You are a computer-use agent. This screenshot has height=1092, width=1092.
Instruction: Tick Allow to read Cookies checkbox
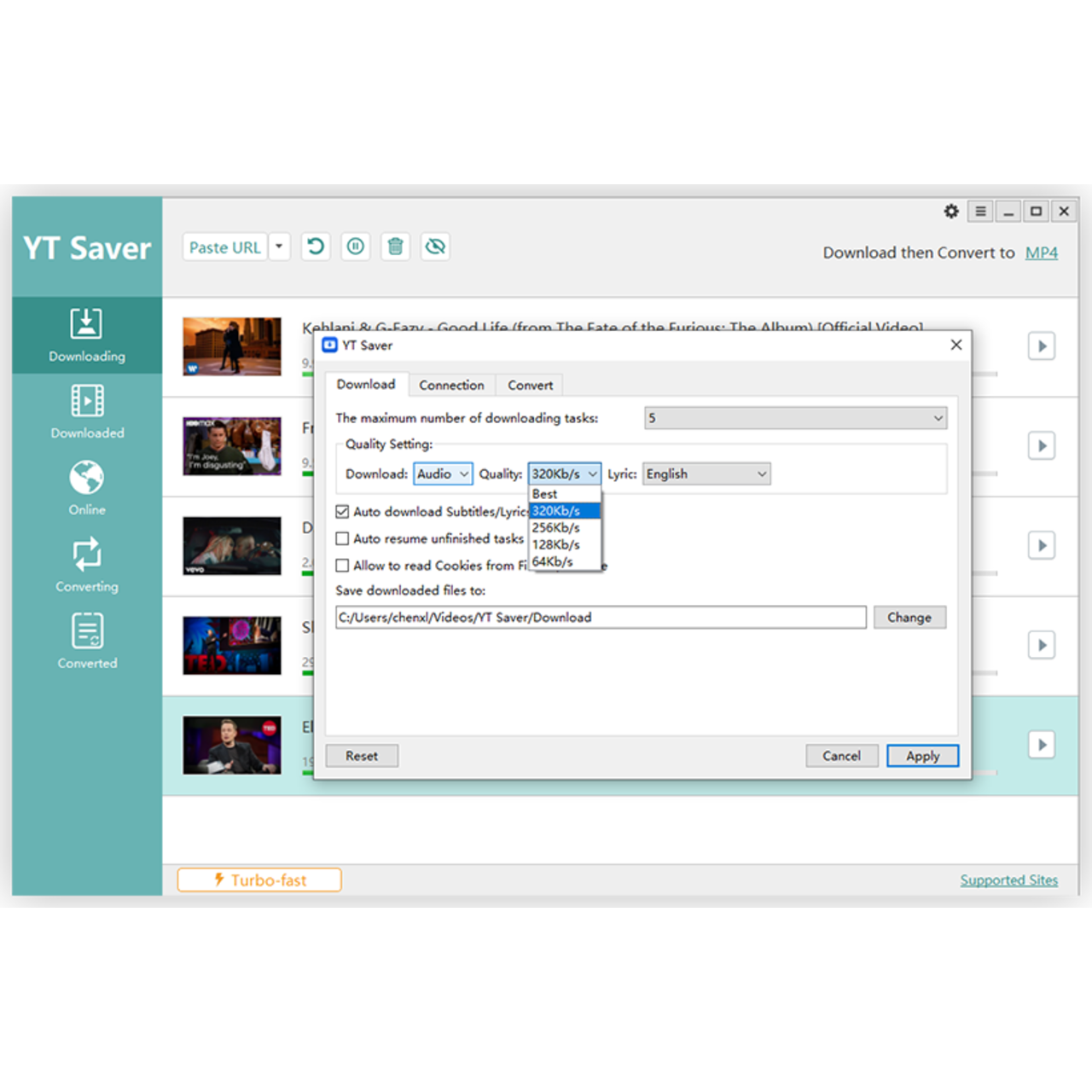(x=343, y=566)
